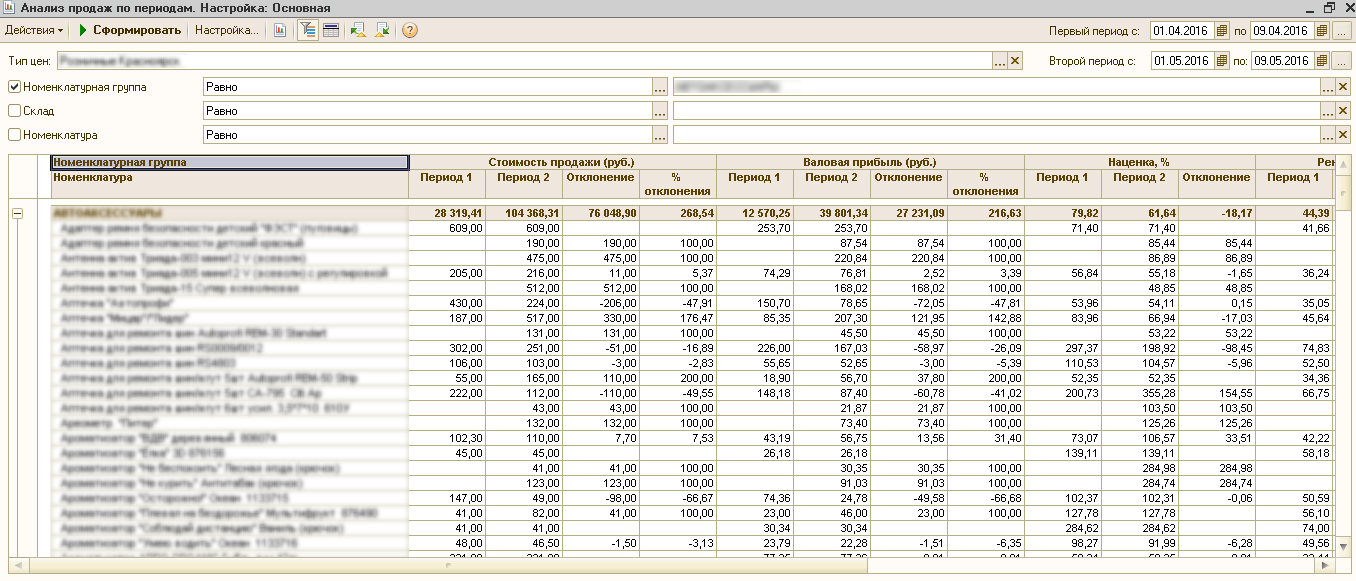The height and width of the screenshot is (581, 1356).
Task: Click the horizontal scrollbar under the table
Action: pos(450,565)
